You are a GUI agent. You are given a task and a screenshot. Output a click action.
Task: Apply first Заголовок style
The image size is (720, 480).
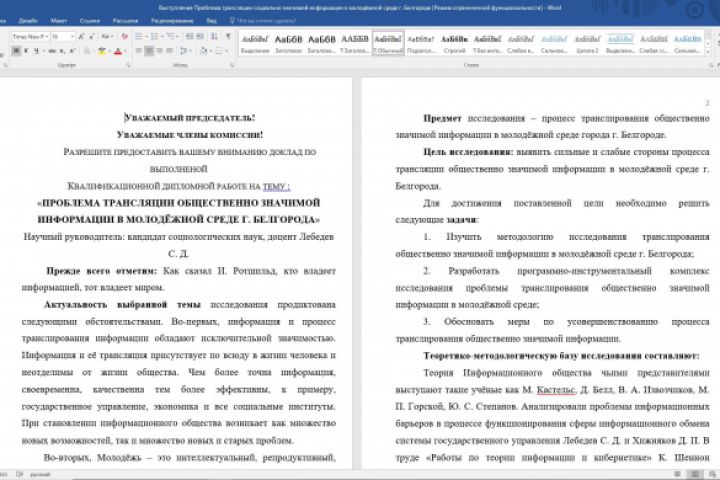coord(288,43)
